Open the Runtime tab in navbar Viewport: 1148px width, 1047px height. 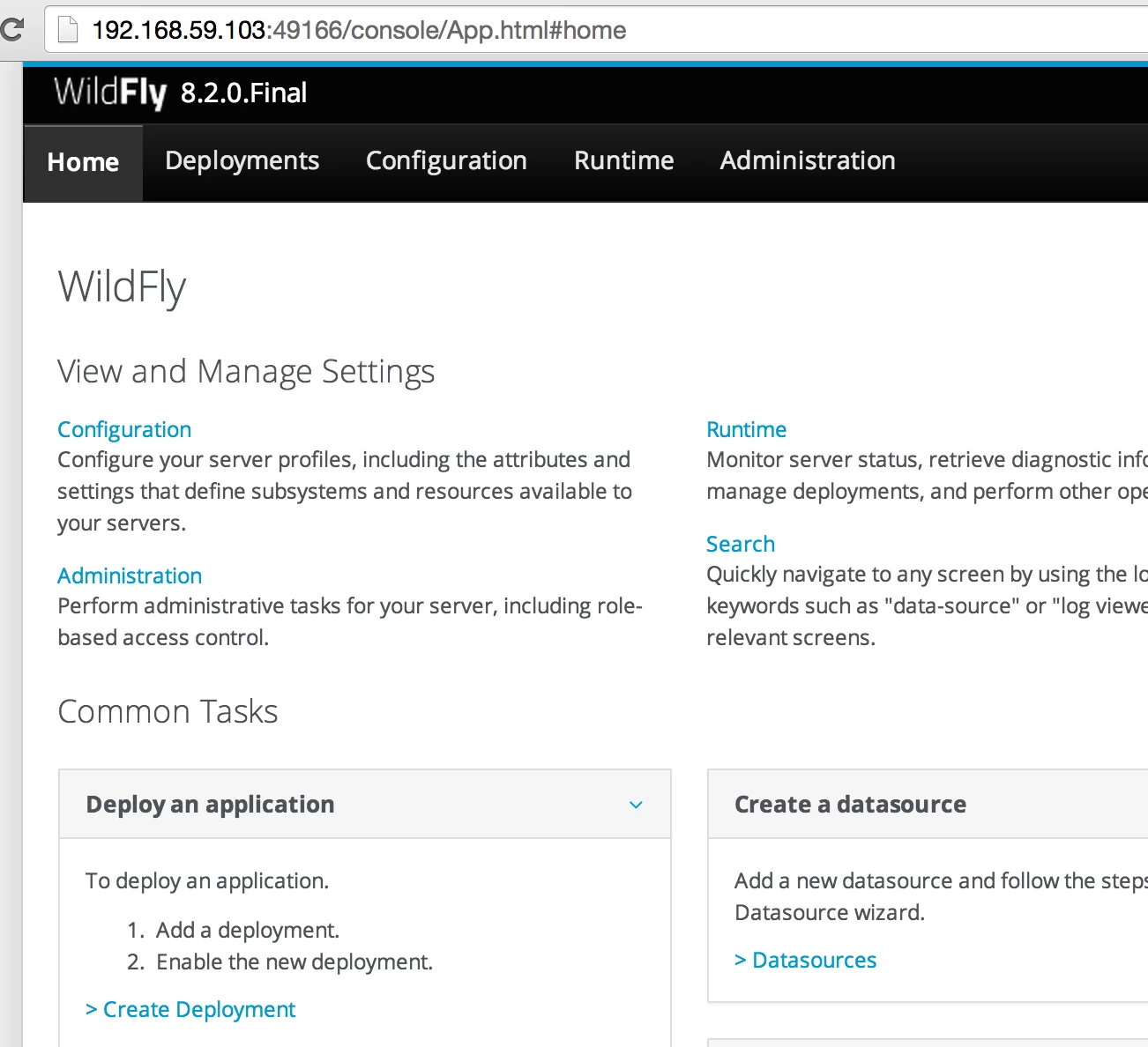click(624, 161)
